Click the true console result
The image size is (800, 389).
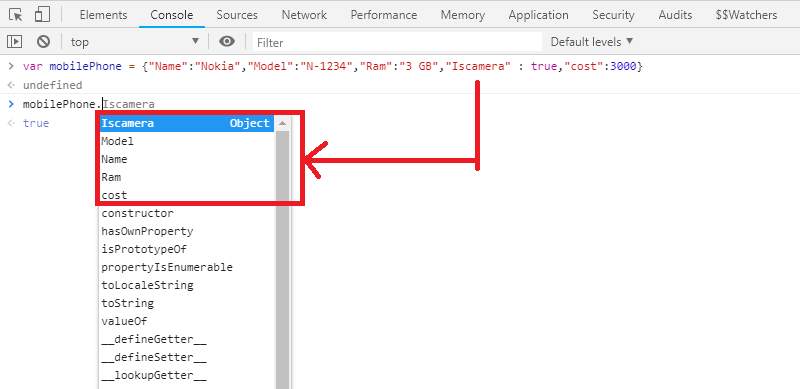(36, 123)
